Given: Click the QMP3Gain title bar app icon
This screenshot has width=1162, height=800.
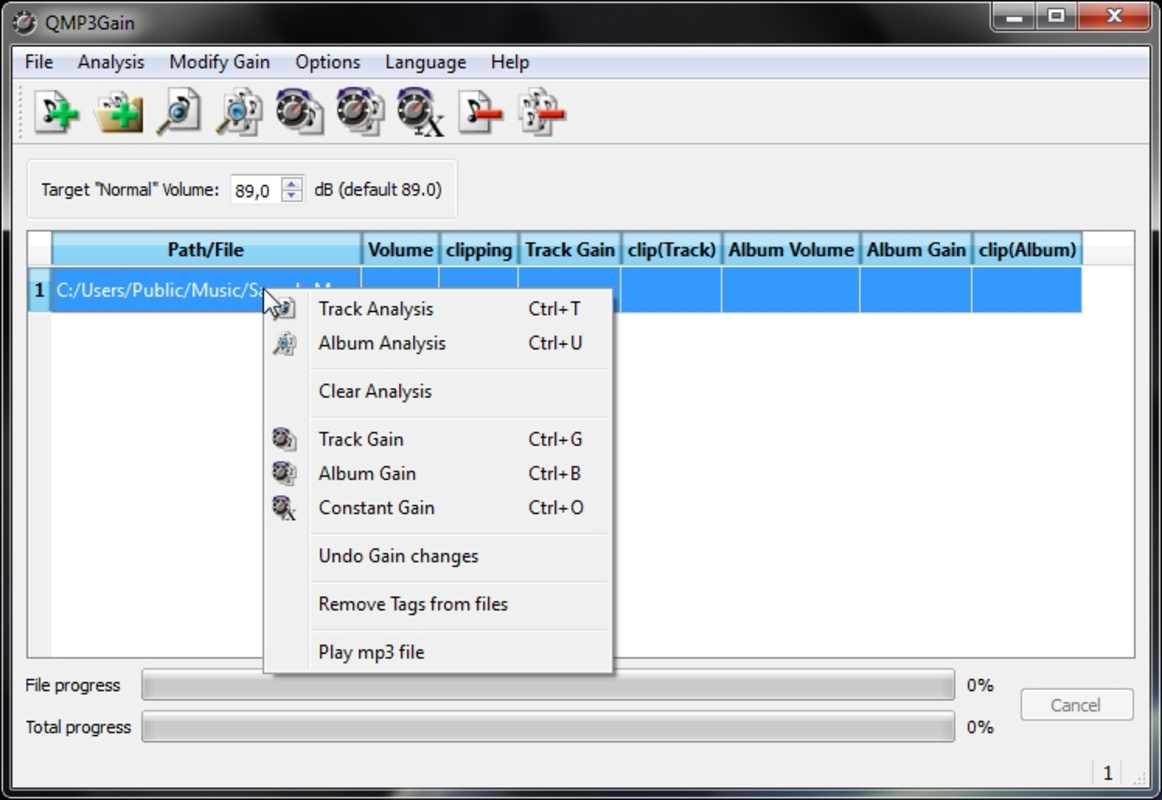Looking at the screenshot, I should [x=24, y=23].
